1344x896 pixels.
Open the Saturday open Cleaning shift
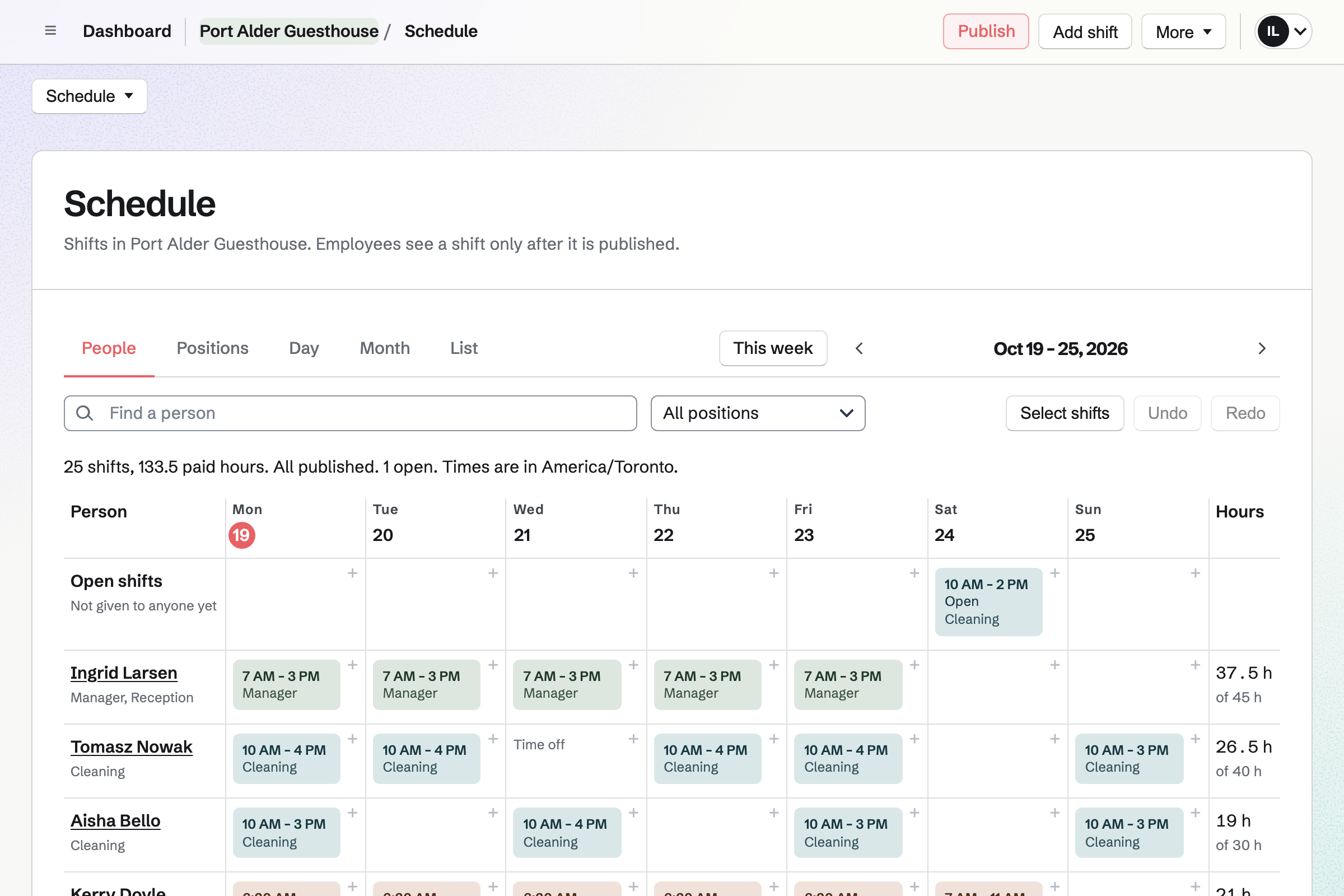click(x=988, y=601)
